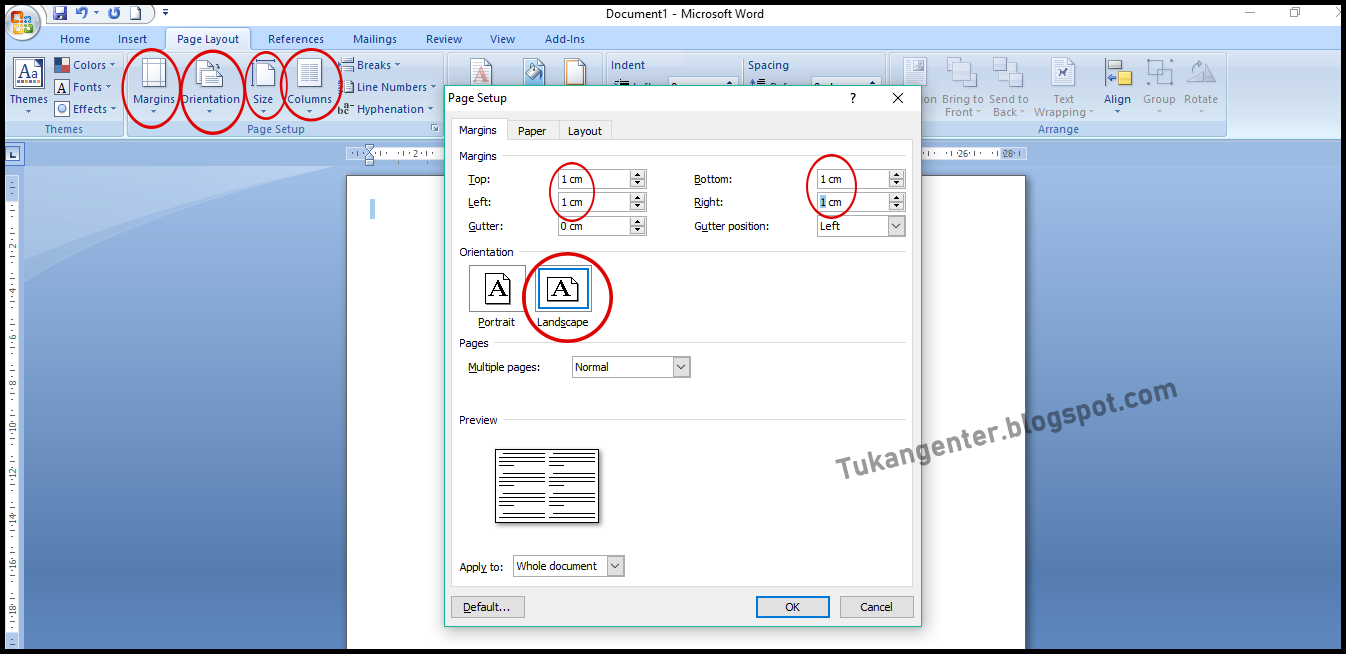Image resolution: width=1346 pixels, height=654 pixels.
Task: Click Bring to Front in Arrange group
Action: [x=962, y=87]
